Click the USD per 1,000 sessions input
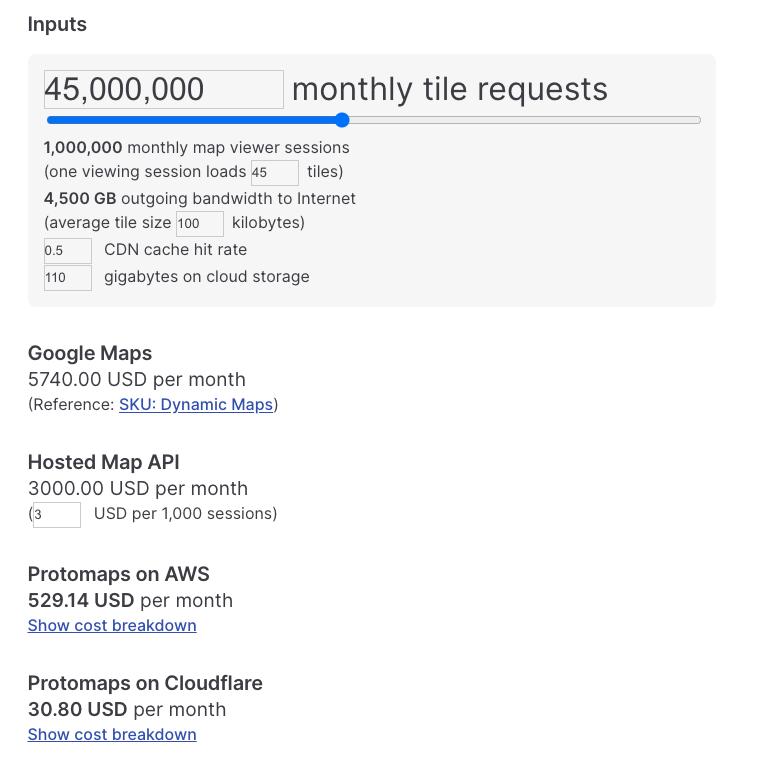Image resolution: width=758 pixels, height=781 pixels. tap(57, 515)
